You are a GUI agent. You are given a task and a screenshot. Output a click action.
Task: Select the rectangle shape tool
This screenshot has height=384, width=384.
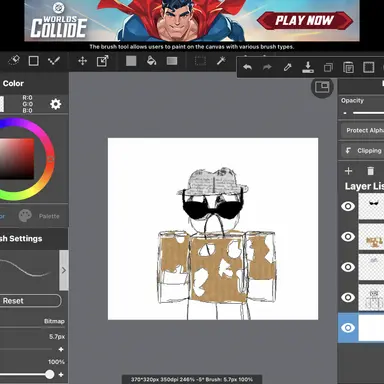33,61
